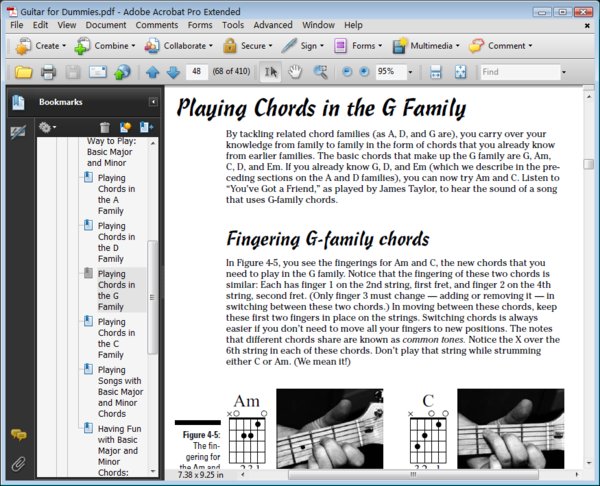Click the Open file folder icon

pyautogui.click(x=23, y=72)
